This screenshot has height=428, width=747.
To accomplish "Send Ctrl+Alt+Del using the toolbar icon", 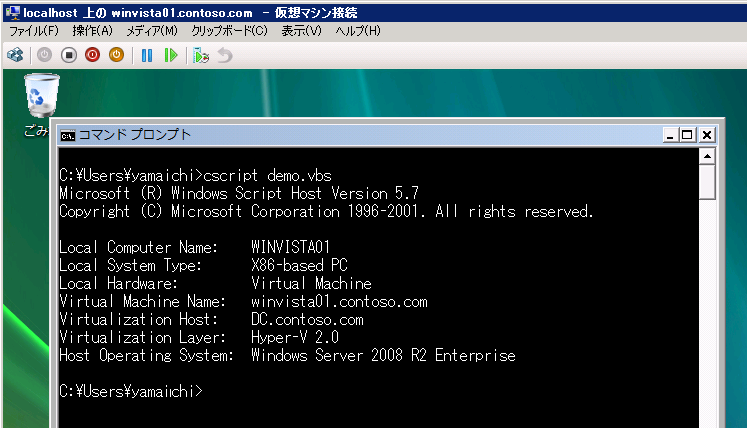I will click(x=15, y=55).
